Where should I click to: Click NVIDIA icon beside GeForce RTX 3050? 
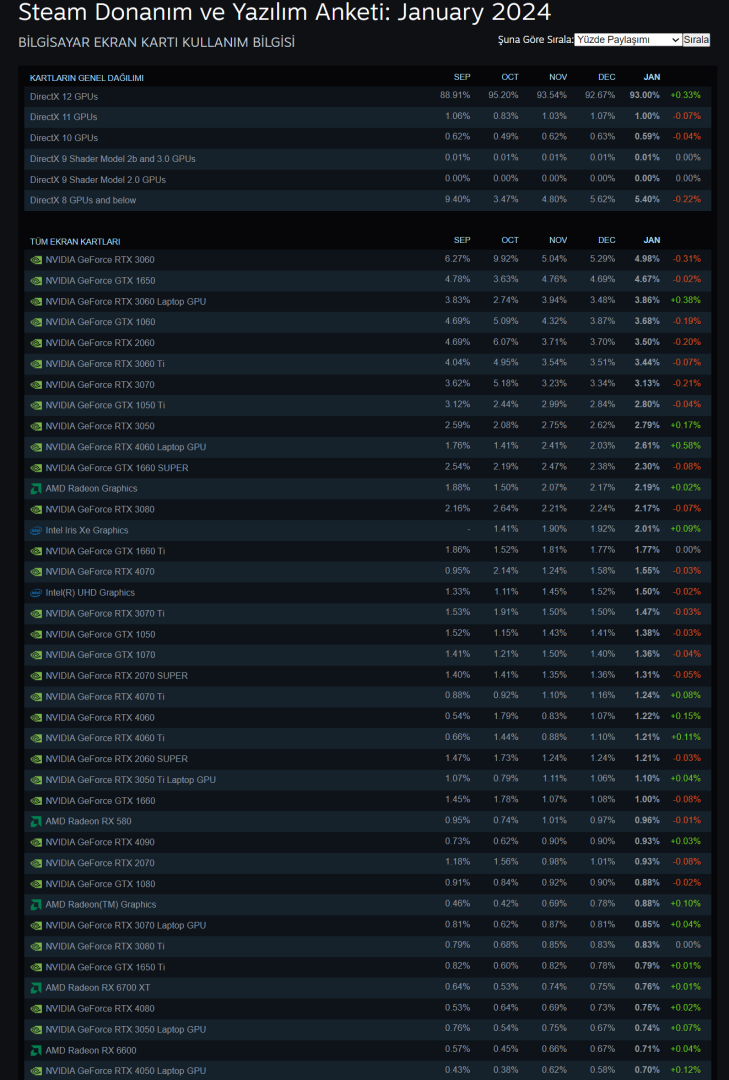coord(36,426)
